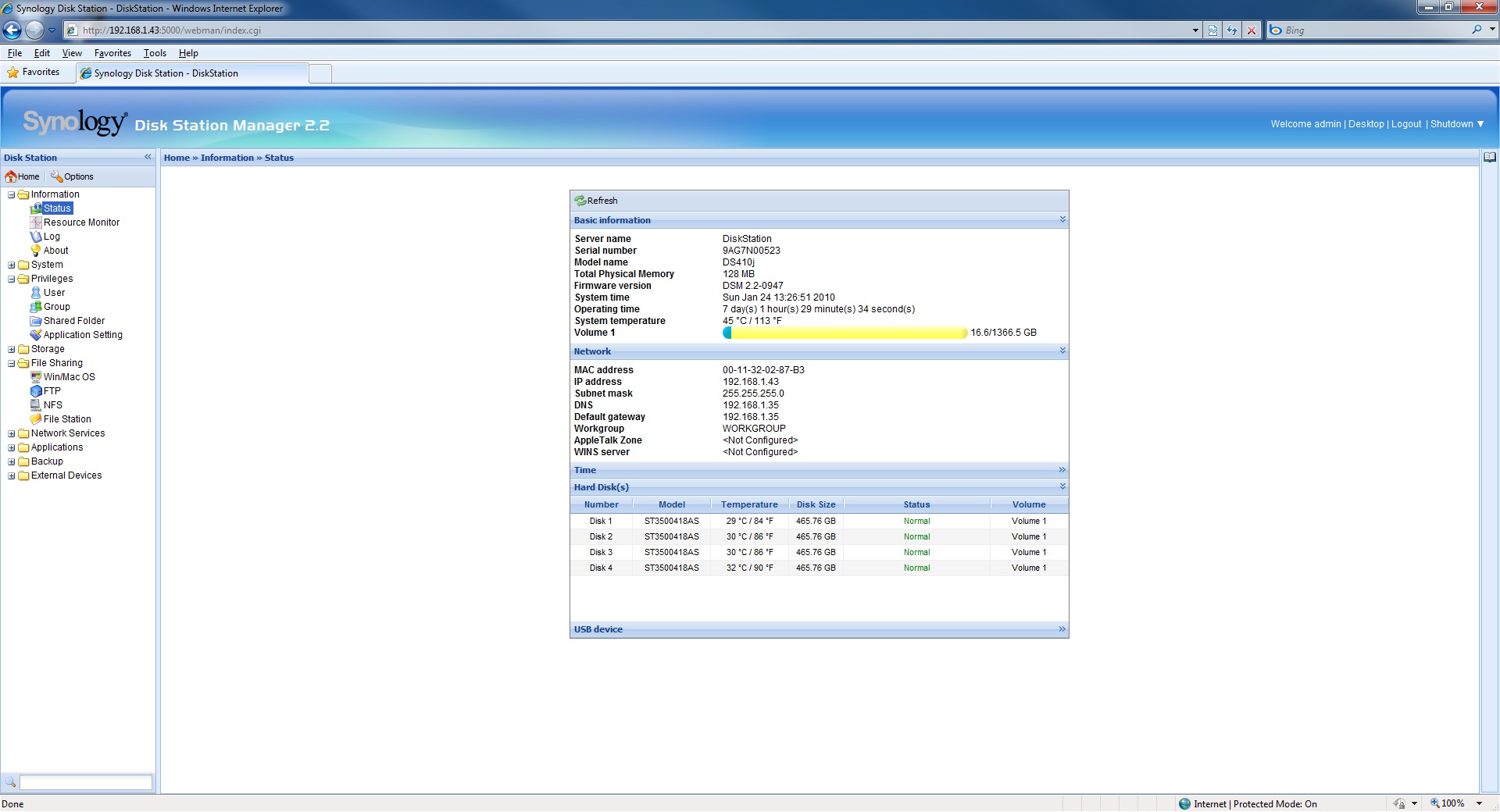Click the Home house icon

[x=11, y=176]
